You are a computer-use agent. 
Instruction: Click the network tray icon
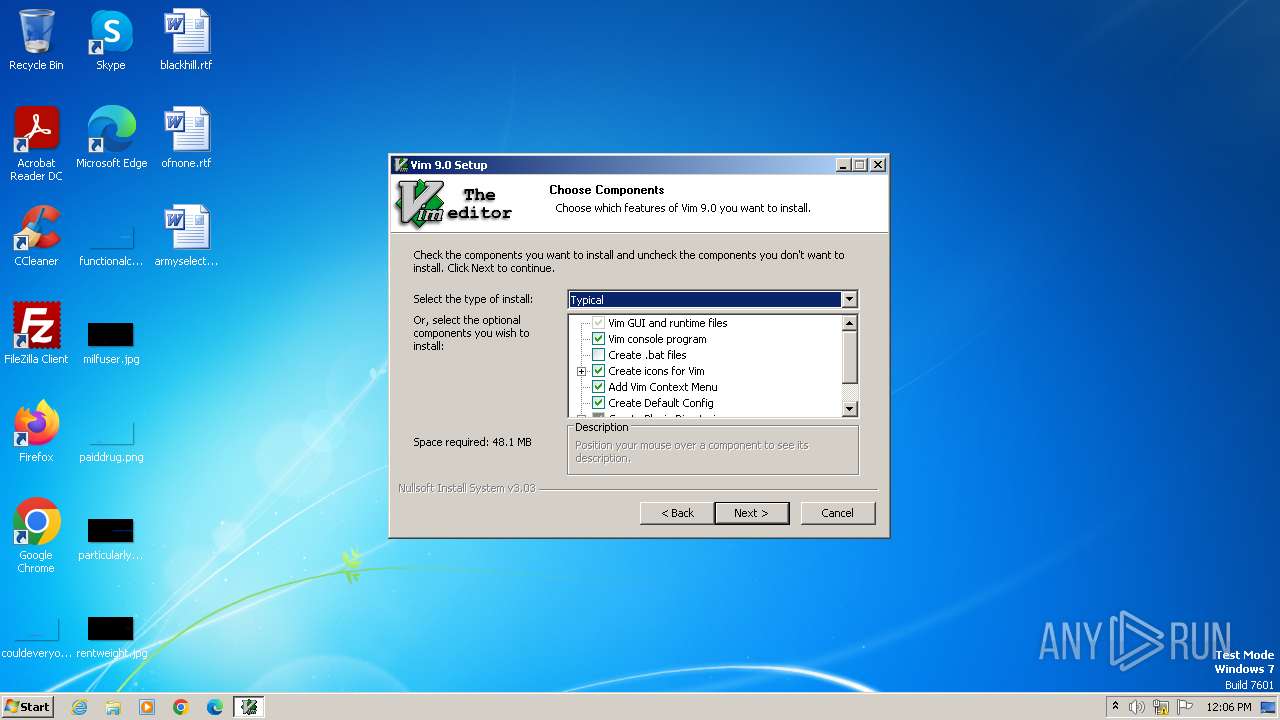[1161, 707]
